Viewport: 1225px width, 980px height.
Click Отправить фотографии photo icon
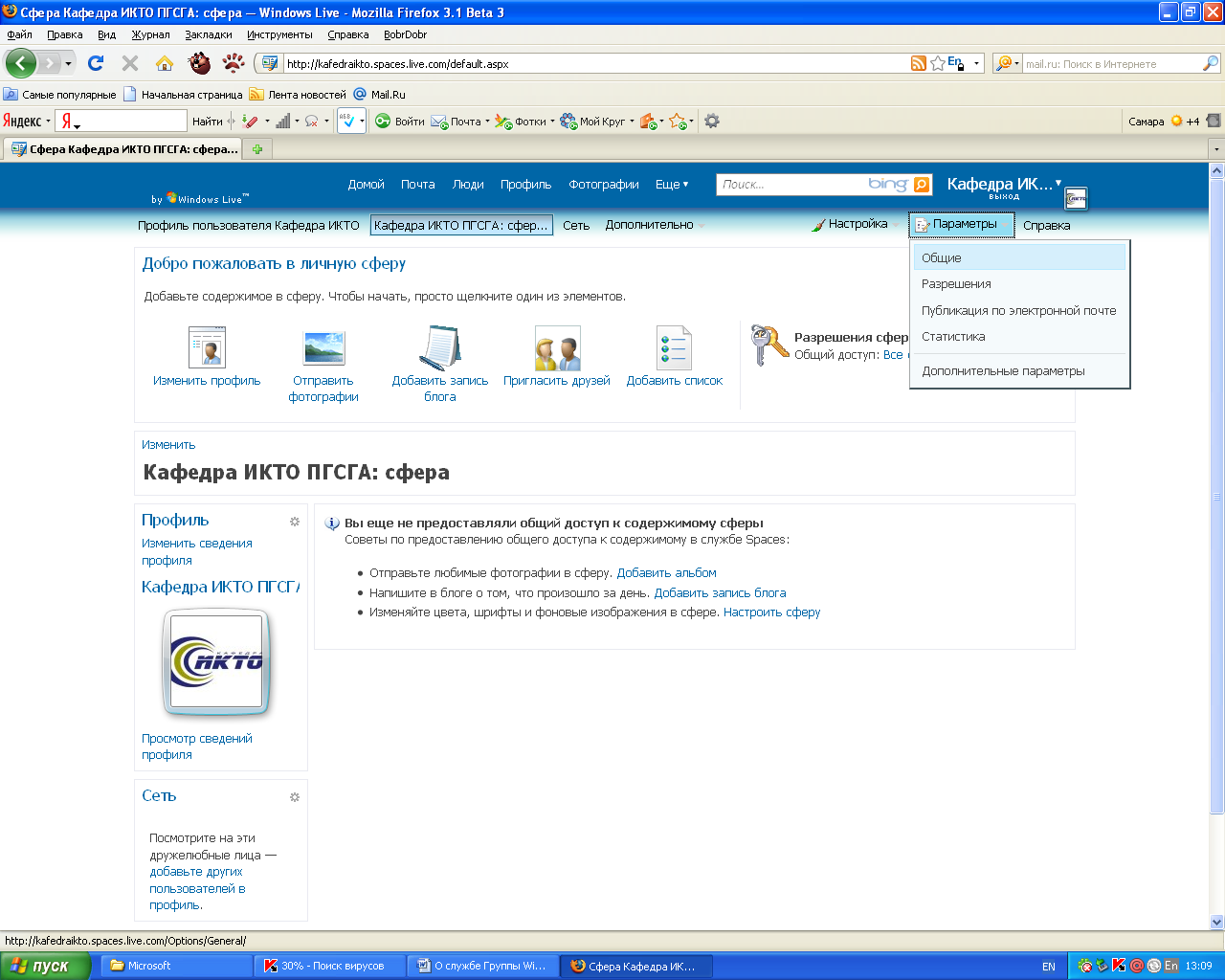point(323,347)
